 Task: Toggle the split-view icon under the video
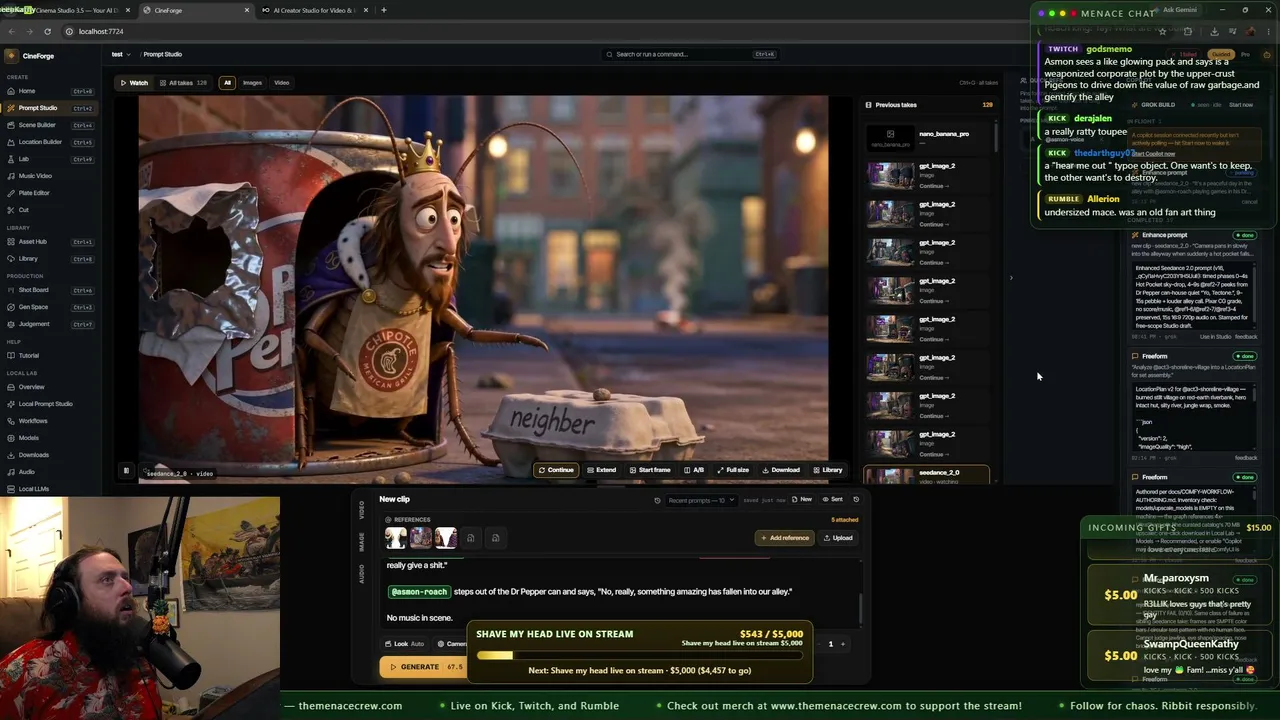click(x=126, y=470)
